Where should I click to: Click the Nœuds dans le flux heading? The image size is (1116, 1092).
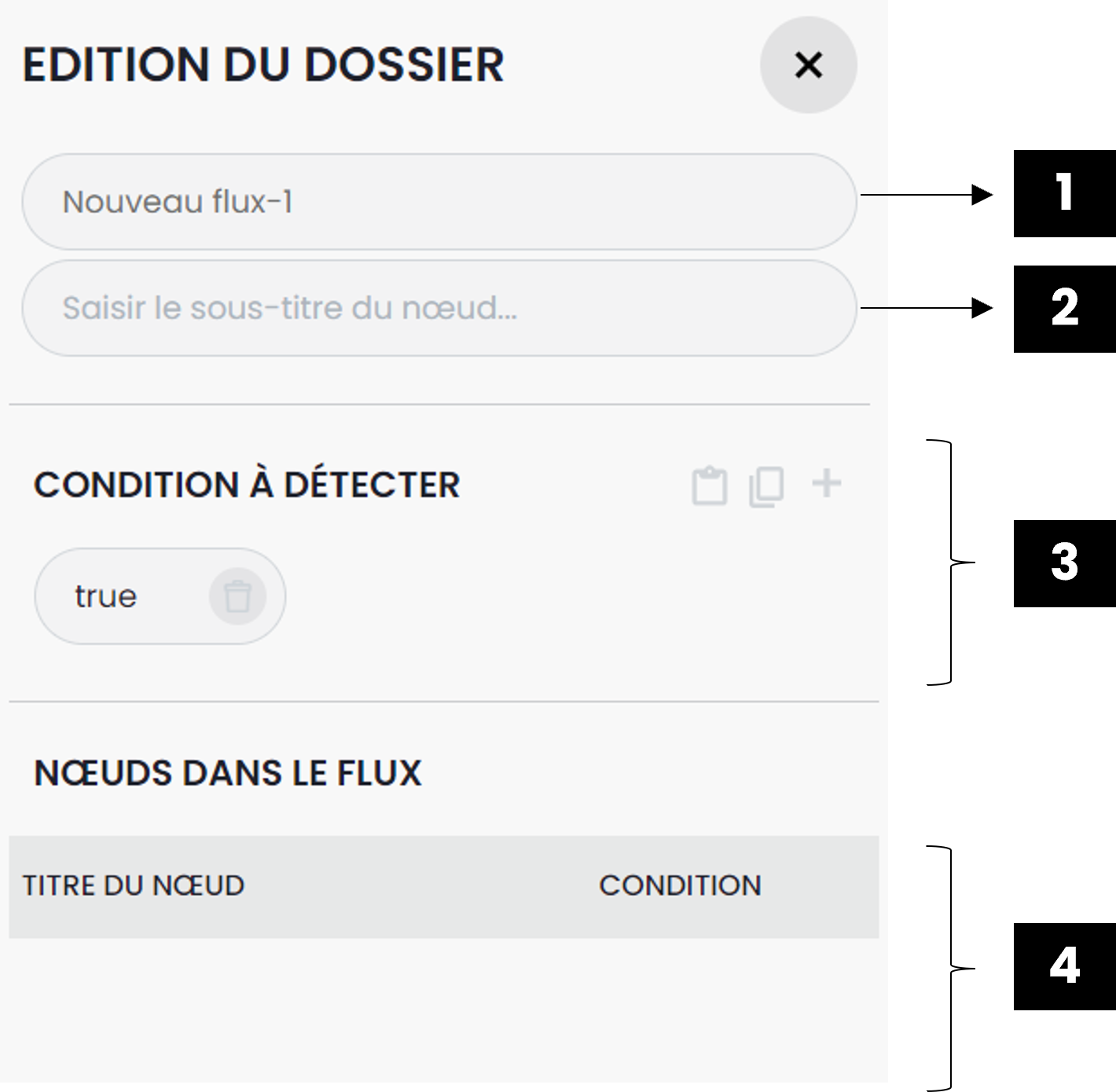pyautogui.click(x=228, y=773)
